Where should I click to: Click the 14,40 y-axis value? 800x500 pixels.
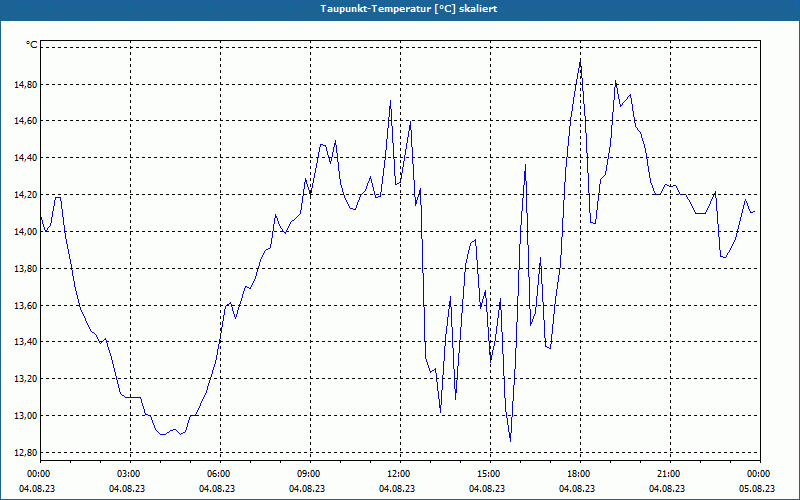(x=26, y=158)
